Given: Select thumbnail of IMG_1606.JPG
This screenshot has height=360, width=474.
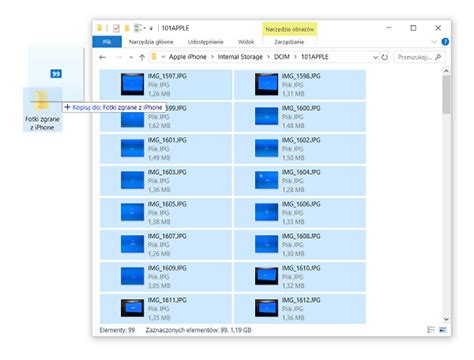Looking at the screenshot, I should point(266,212).
